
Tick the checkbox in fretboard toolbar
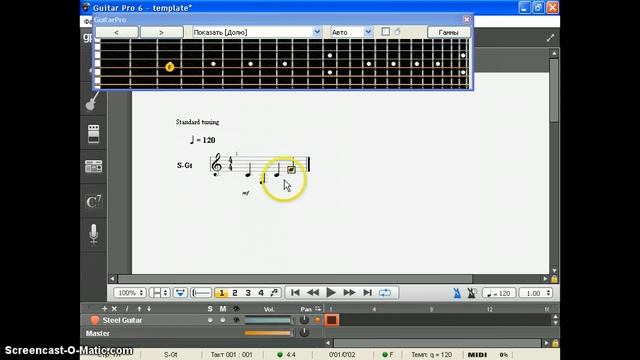(385, 31)
